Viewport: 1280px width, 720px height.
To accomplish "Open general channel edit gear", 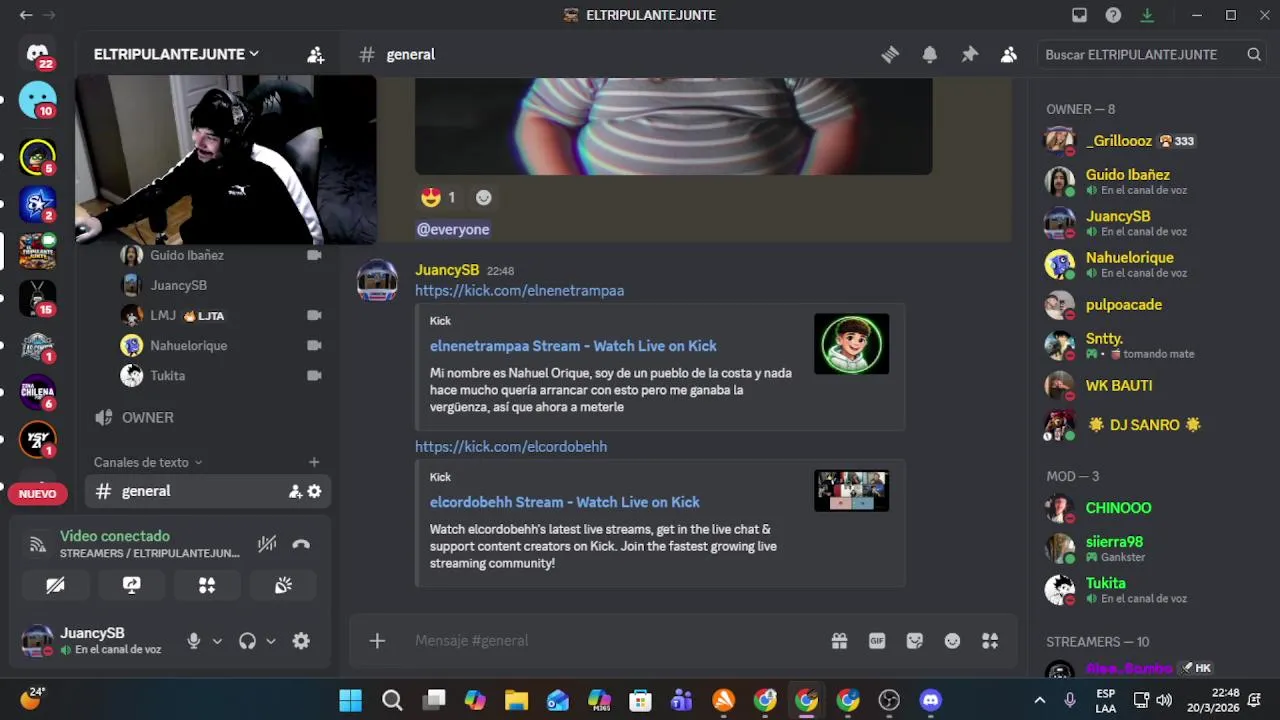I will click(x=314, y=491).
